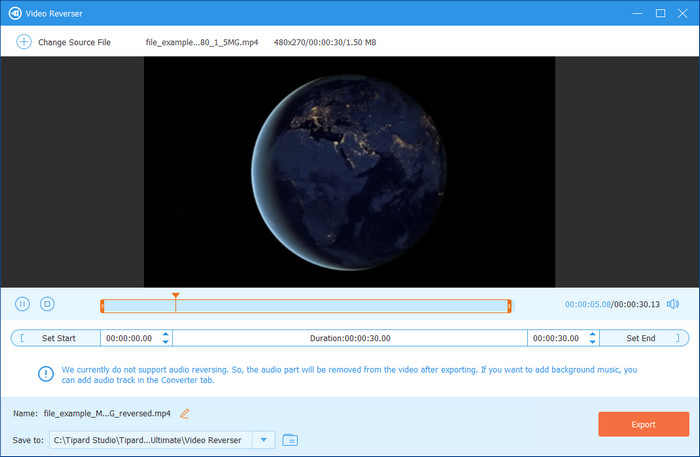Click the pencil icon to rename output
The width and height of the screenshot is (700, 457).
click(x=184, y=413)
